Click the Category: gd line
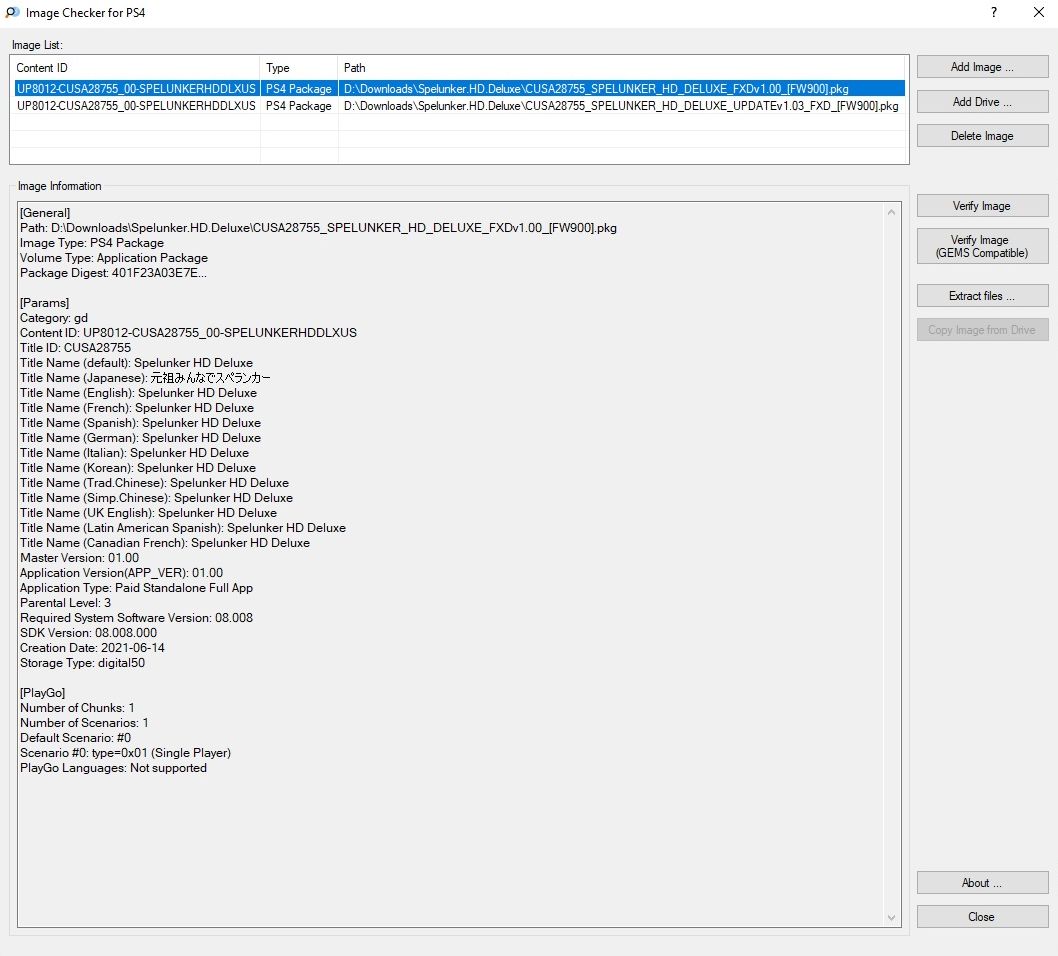1058x956 pixels. (x=54, y=318)
